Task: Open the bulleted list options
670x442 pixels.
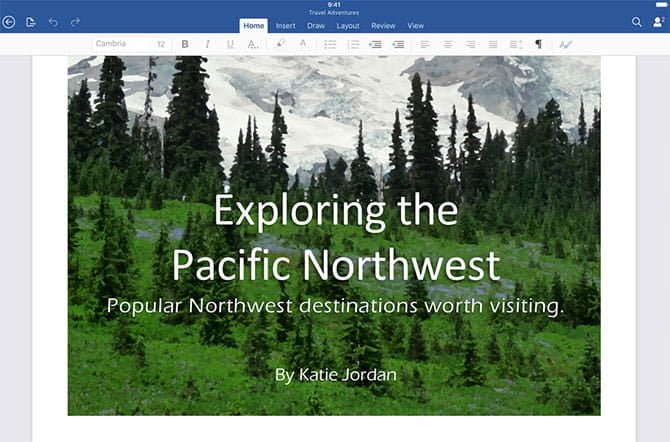Action: [x=331, y=44]
